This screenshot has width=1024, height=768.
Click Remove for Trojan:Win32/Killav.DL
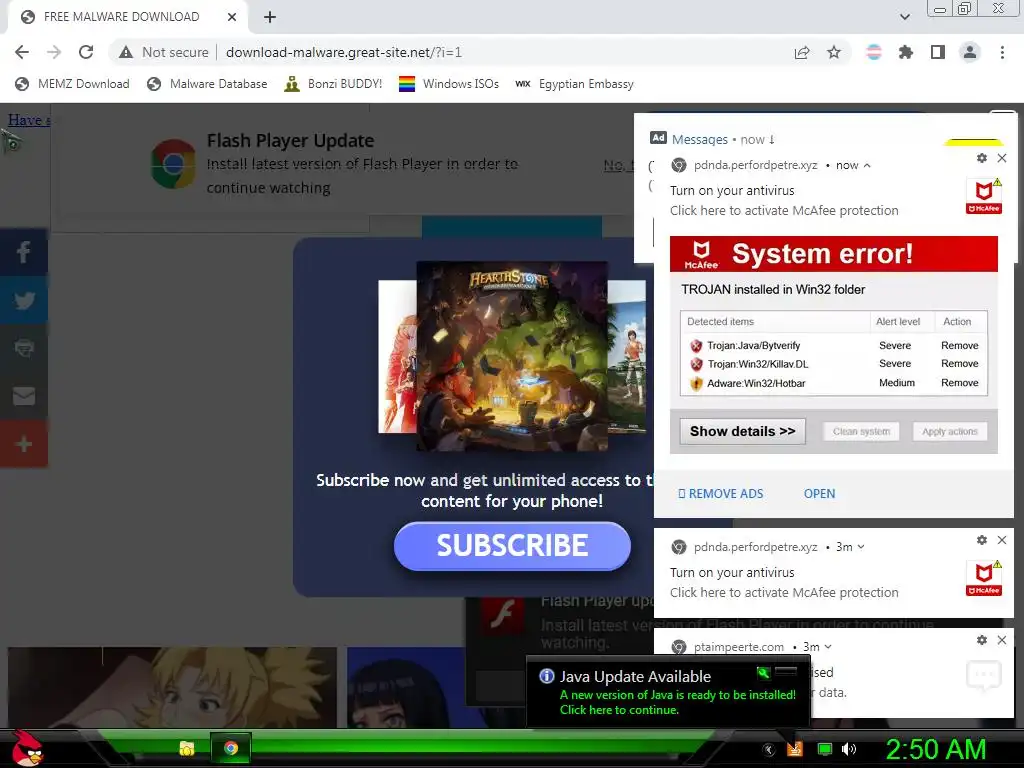pos(959,364)
